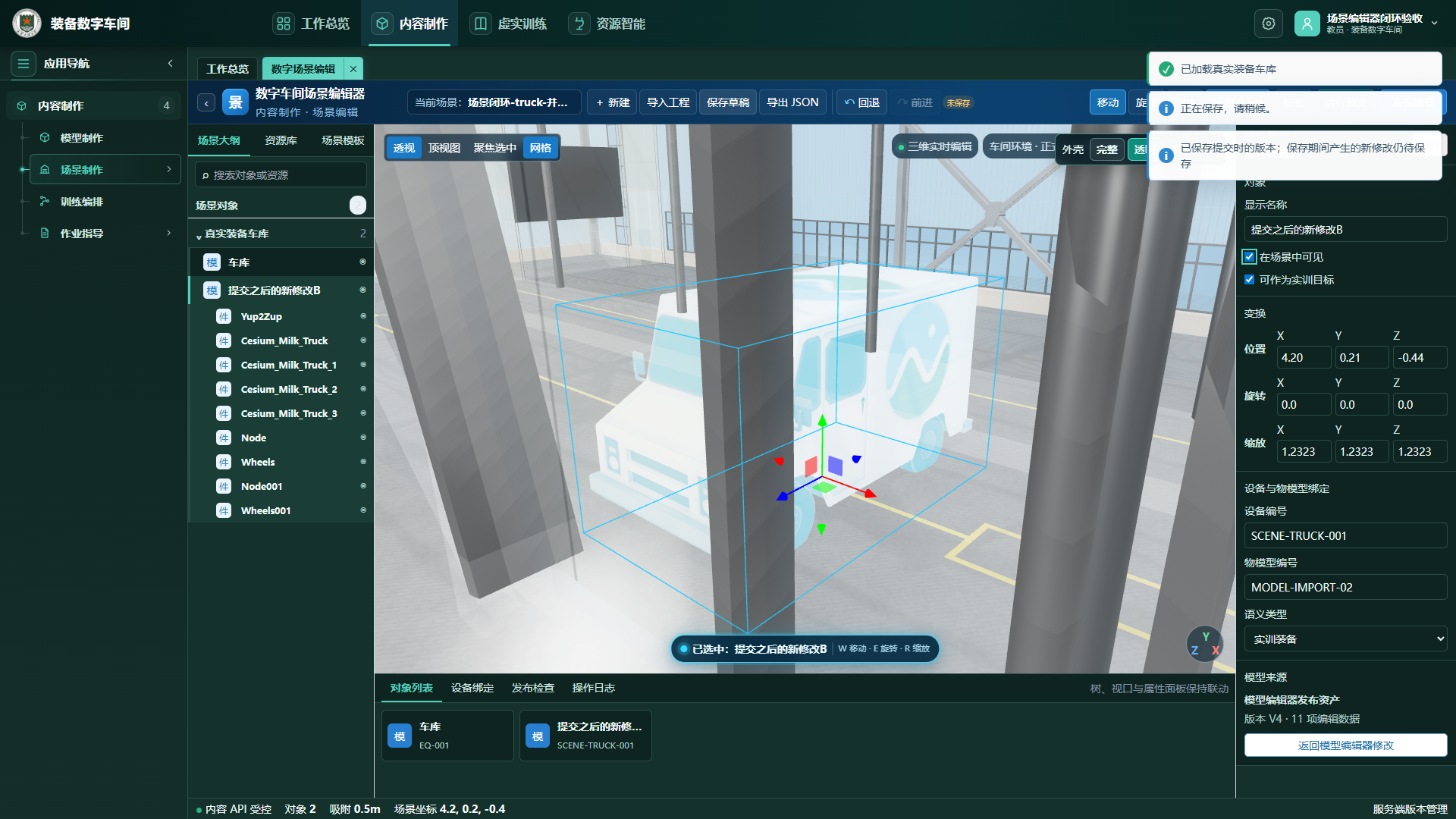Click the 显示名称 input field
The width and height of the screenshot is (1456, 819).
1345,230
